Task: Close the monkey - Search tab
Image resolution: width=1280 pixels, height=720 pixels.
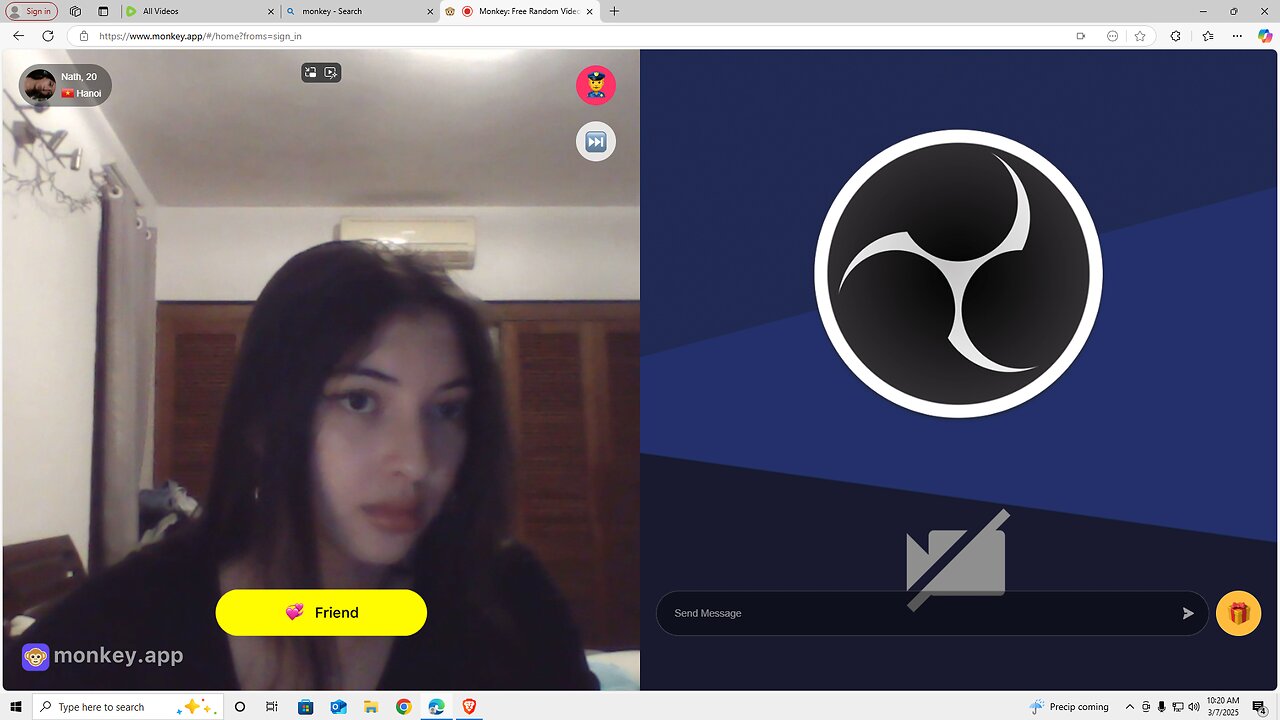Action: pyautogui.click(x=430, y=11)
